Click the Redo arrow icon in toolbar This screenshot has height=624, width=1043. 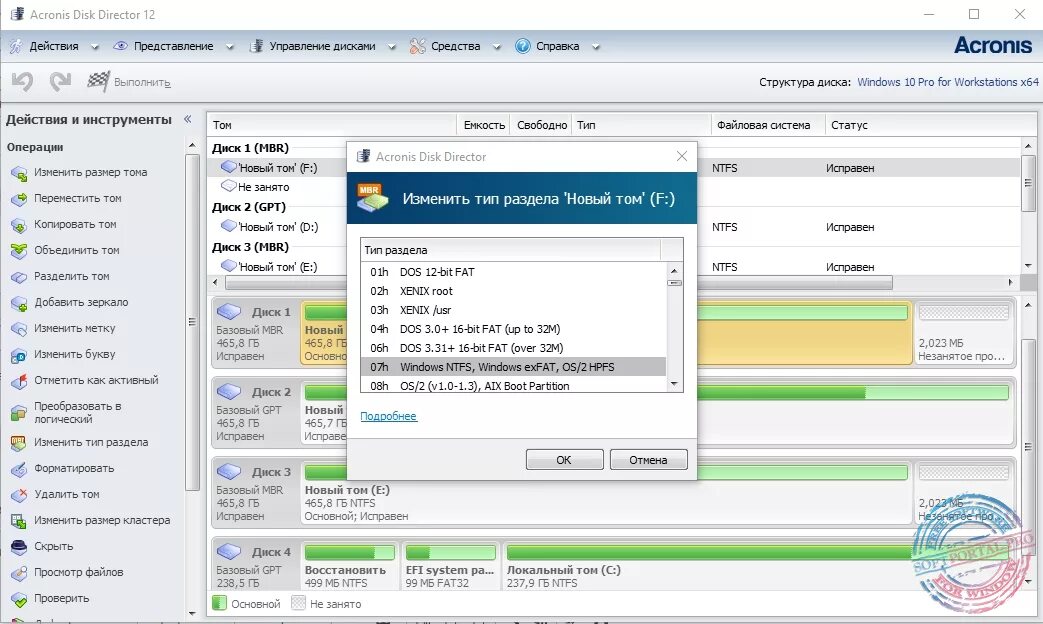(60, 82)
